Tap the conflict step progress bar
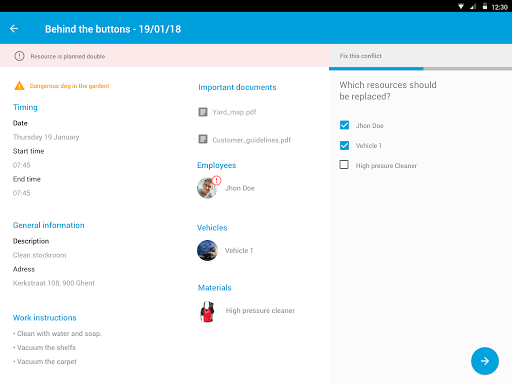Image resolution: width=512 pixels, height=384 pixels. (x=420, y=69)
